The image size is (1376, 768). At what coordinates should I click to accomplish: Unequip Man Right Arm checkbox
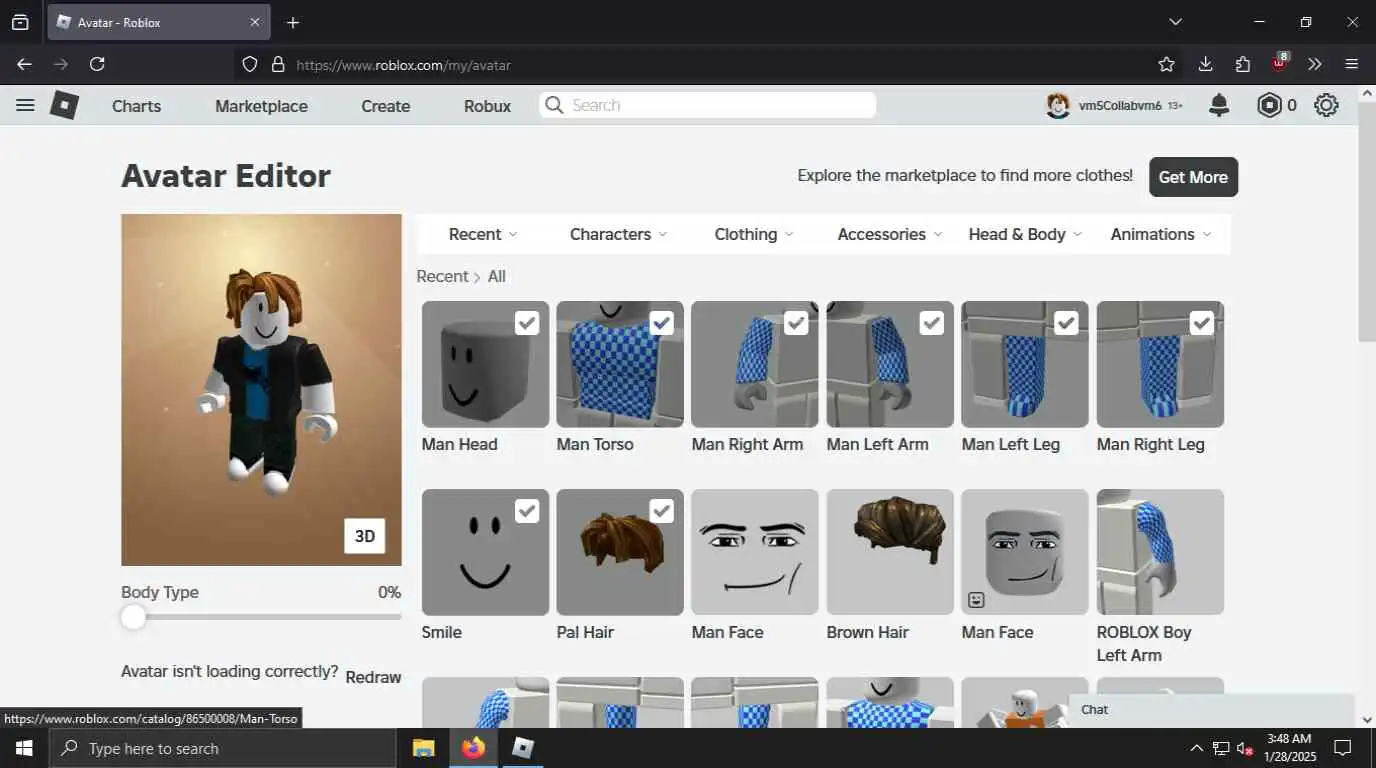click(x=796, y=323)
